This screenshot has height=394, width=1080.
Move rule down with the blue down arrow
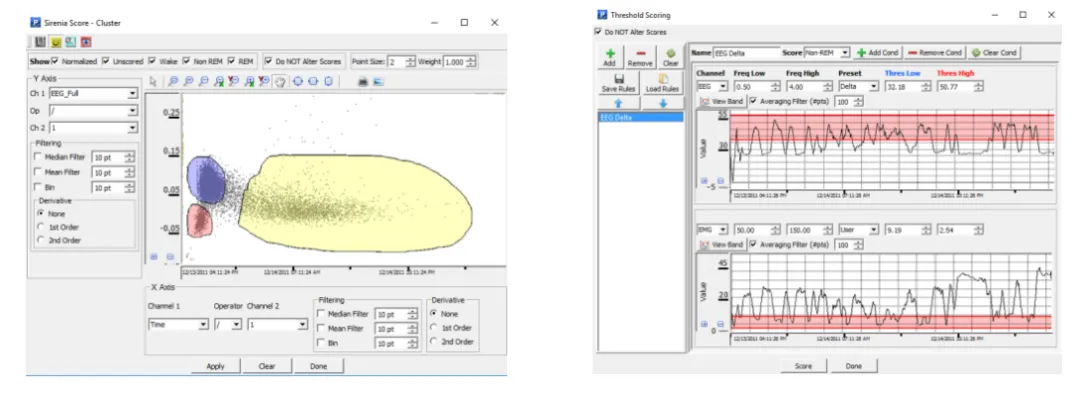coord(663,103)
